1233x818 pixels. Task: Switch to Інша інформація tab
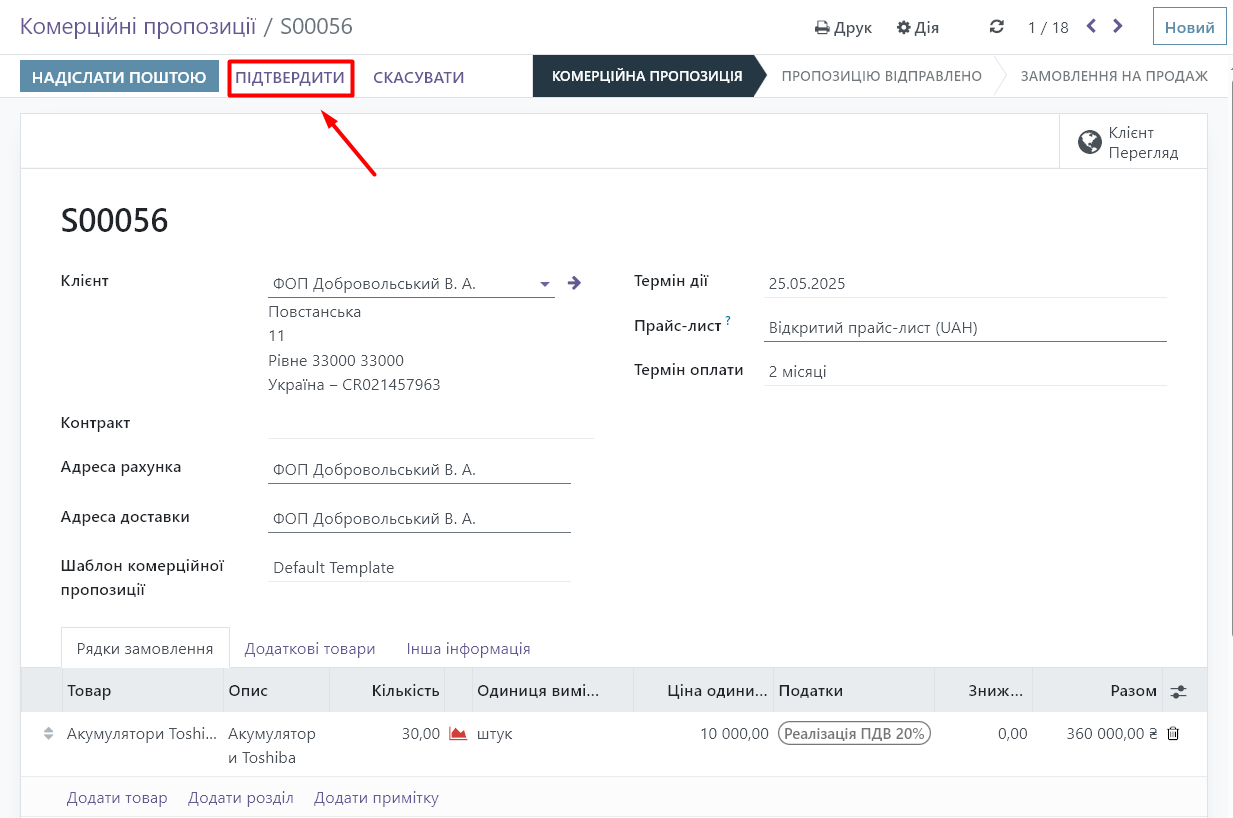(468, 649)
